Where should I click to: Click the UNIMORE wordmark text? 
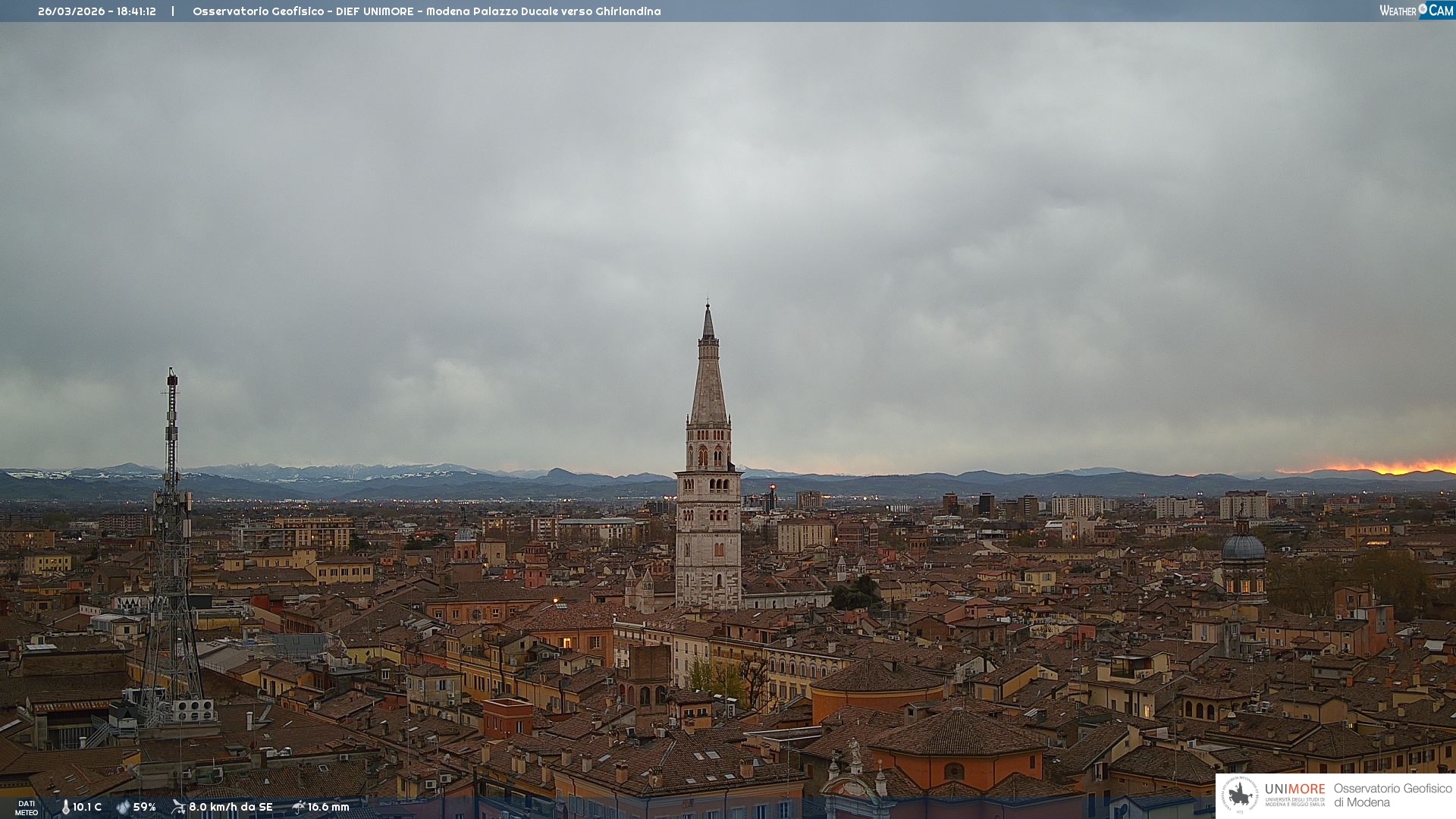coord(1295,789)
